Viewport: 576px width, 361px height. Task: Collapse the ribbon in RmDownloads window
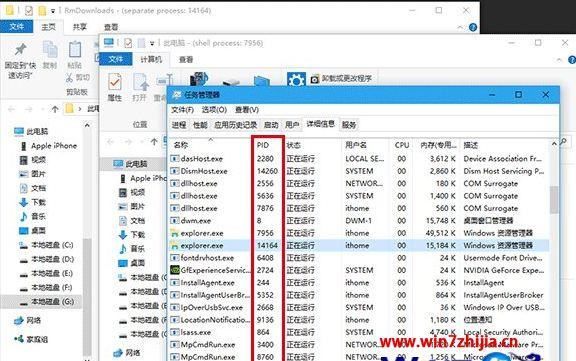[x=460, y=28]
